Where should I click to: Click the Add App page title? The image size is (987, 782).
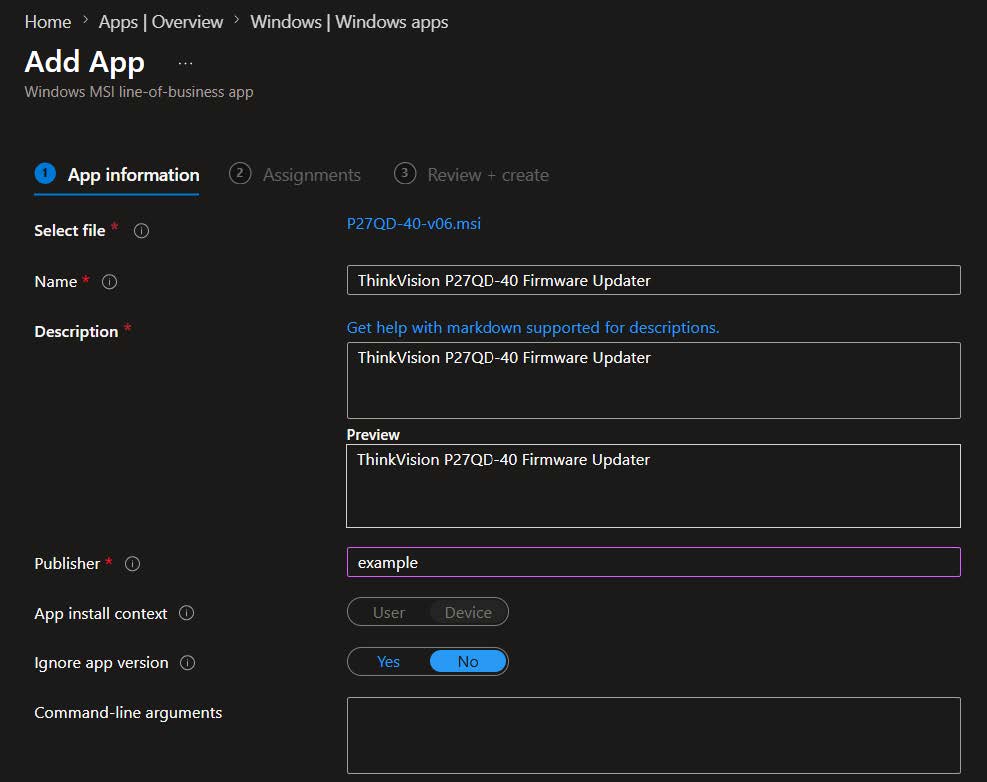click(84, 62)
